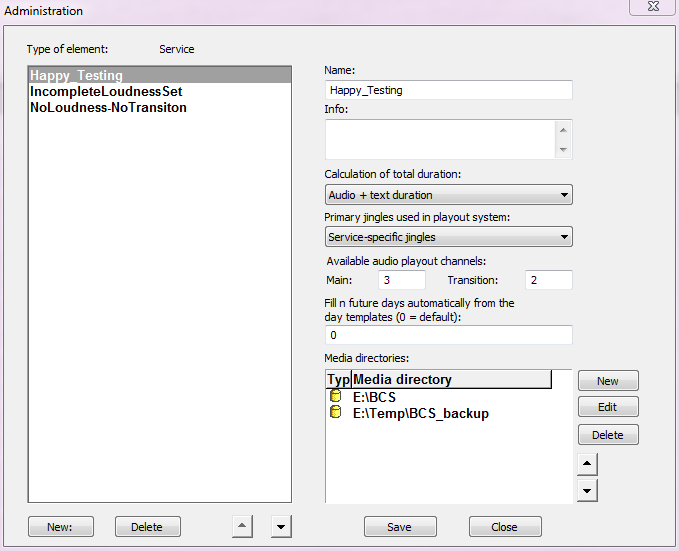Click the database icon beside E:\BCS
679x551 pixels.
tap(335, 397)
